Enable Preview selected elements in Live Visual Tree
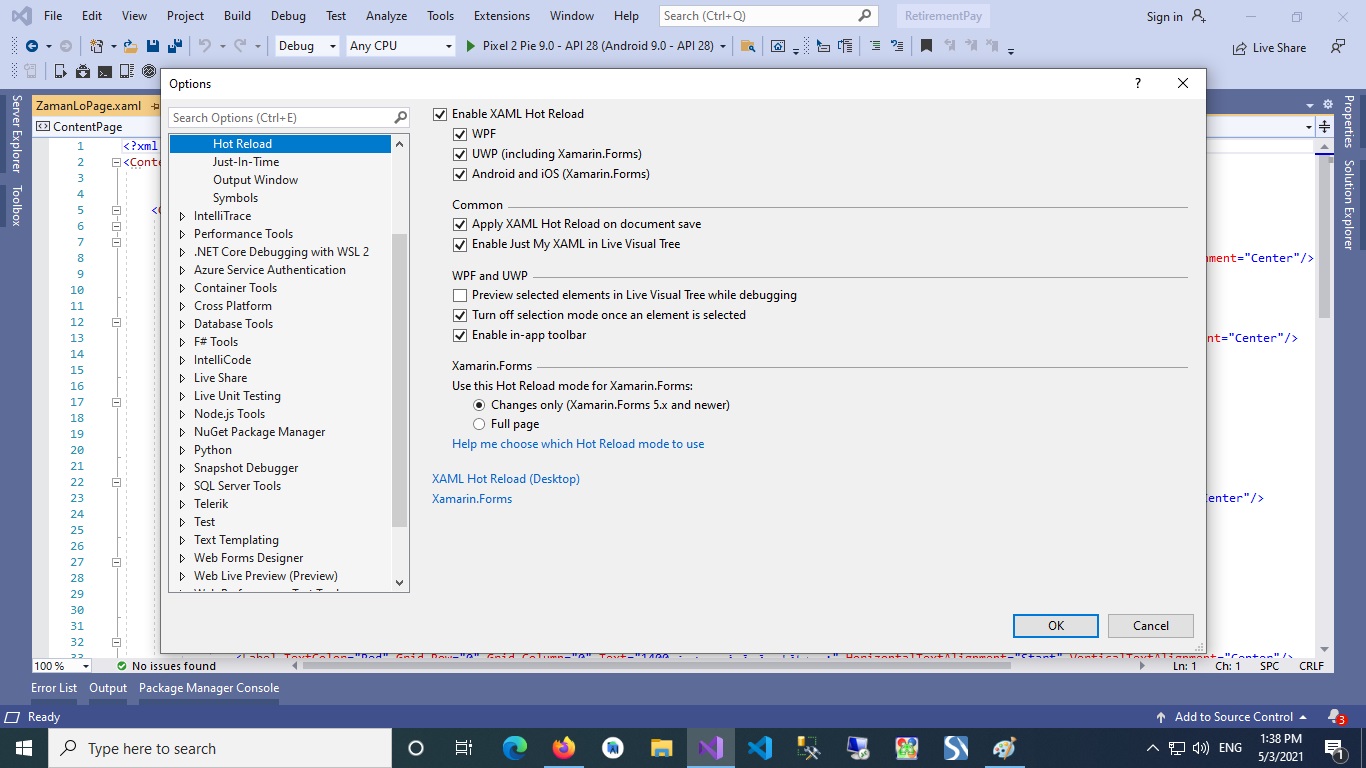This screenshot has width=1366, height=768. point(460,295)
